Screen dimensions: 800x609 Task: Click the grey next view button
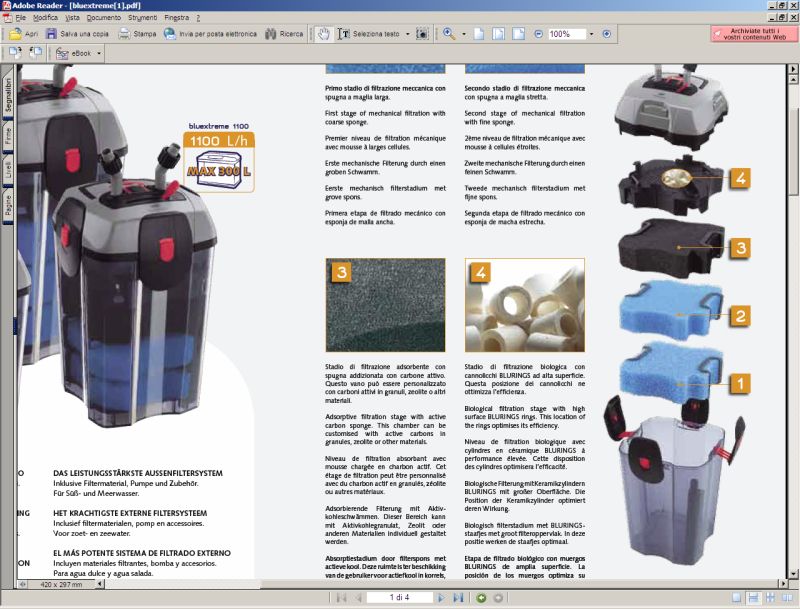coord(498,598)
